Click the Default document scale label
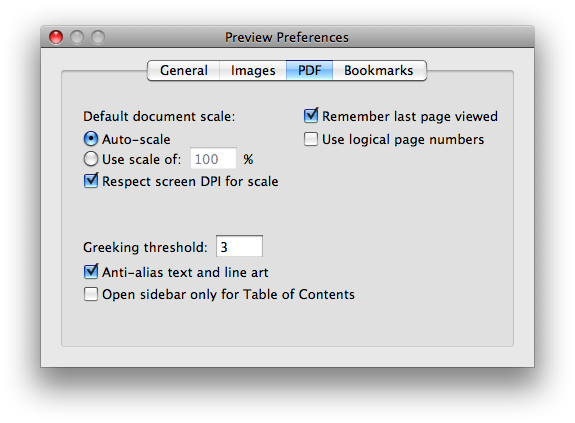Image resolution: width=575 pixels, height=423 pixels. pos(159,116)
